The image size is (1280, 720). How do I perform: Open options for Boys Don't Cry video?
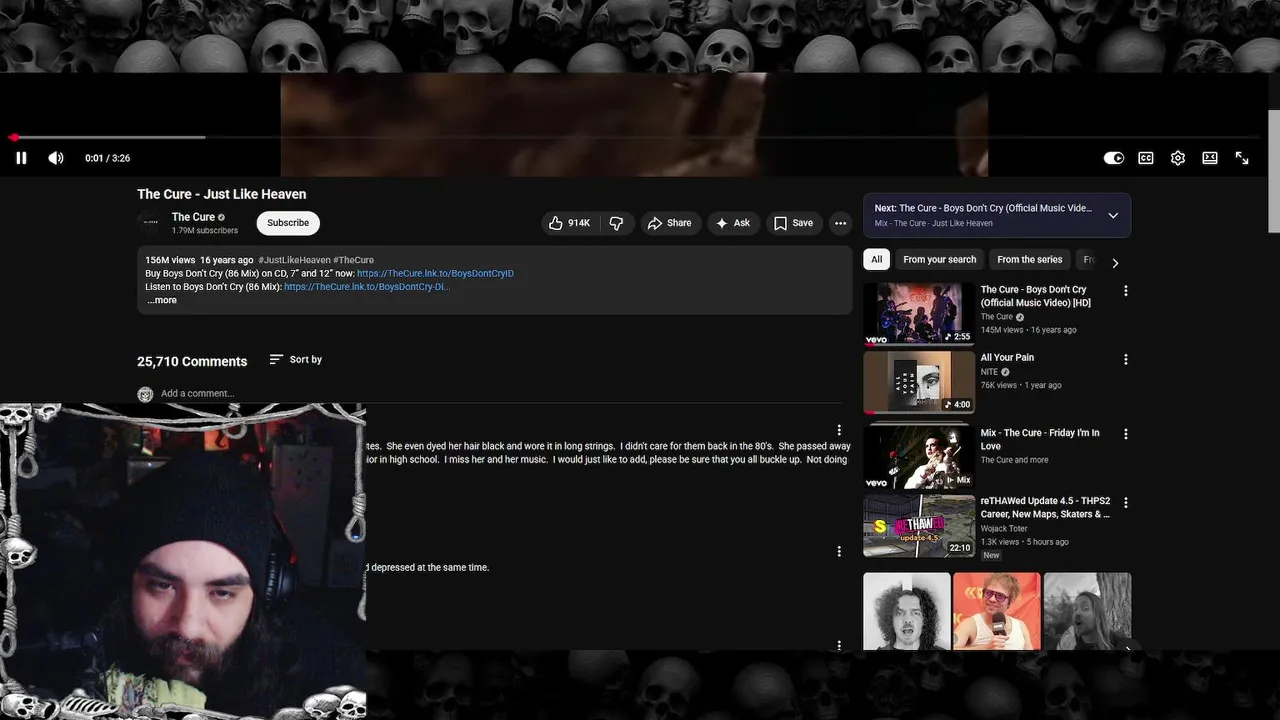[1125, 291]
